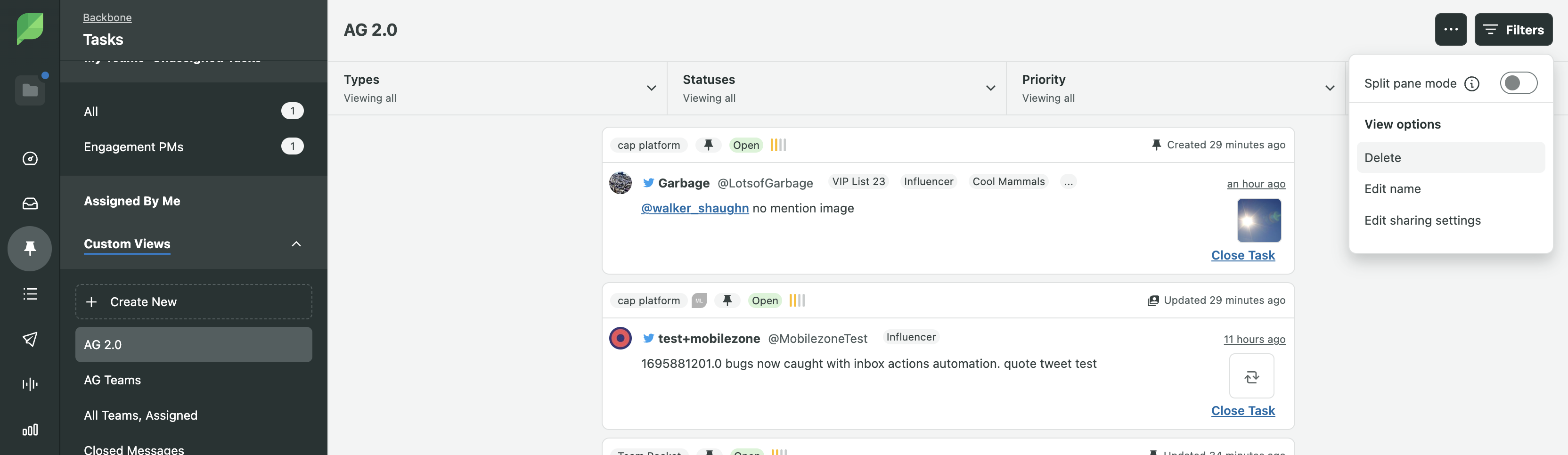Choose Edit sharing settings option
This screenshot has width=1568, height=455.
click(x=1422, y=221)
